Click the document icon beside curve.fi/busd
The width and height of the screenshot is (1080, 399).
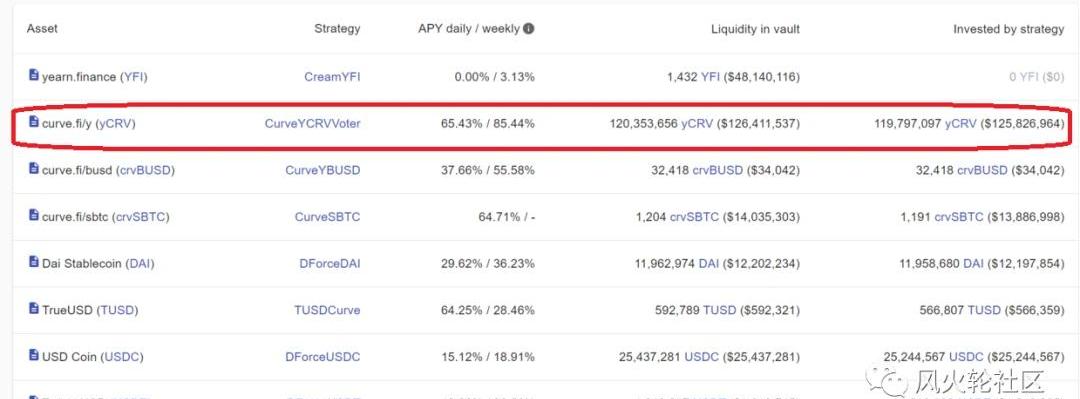[33, 168]
